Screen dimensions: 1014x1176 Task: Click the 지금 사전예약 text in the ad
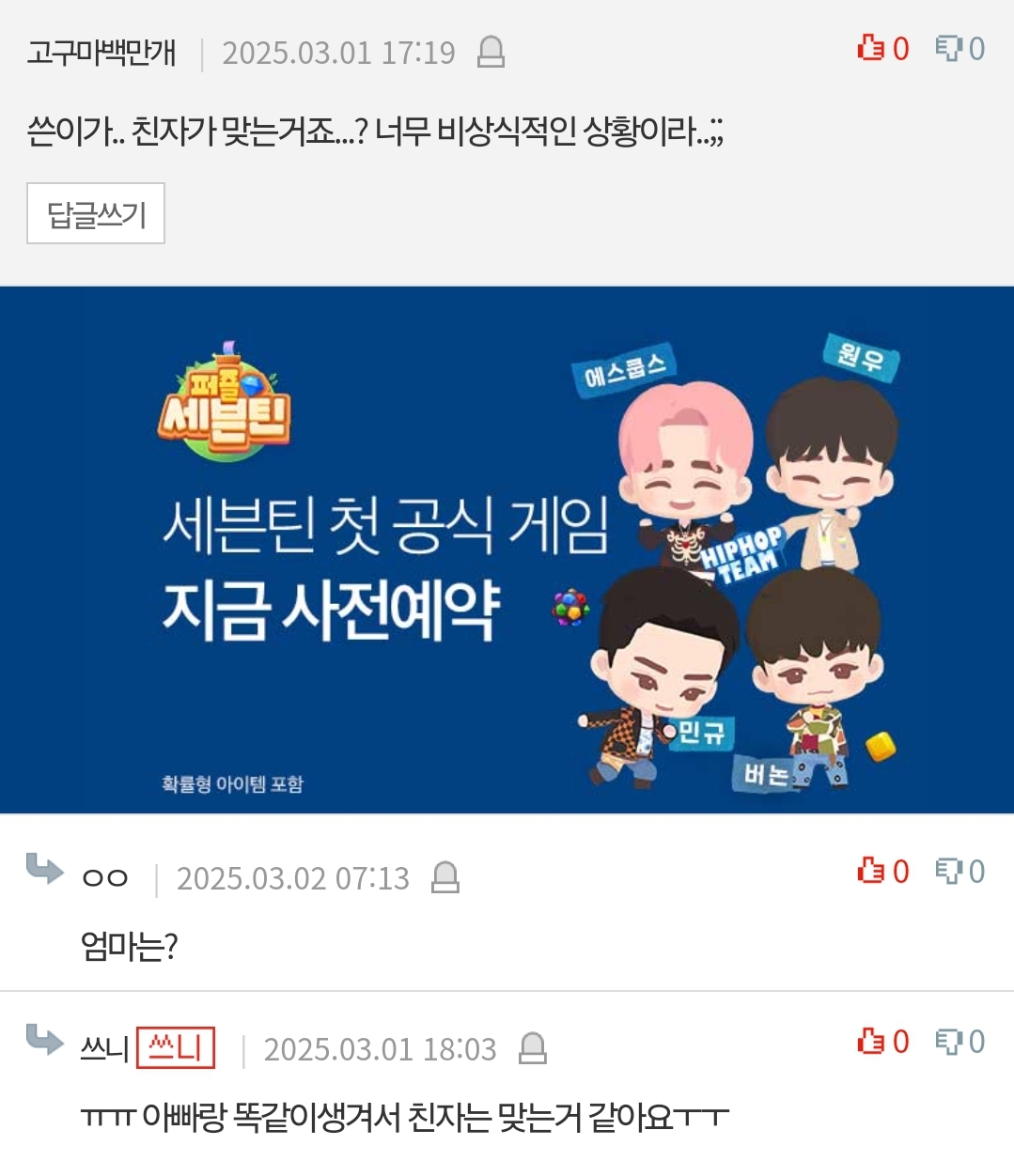click(331, 610)
